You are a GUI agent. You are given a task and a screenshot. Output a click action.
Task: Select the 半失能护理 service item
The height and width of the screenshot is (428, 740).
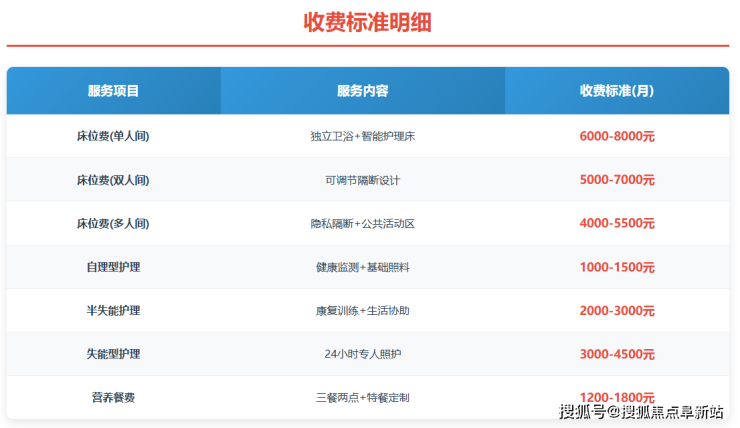(113, 310)
